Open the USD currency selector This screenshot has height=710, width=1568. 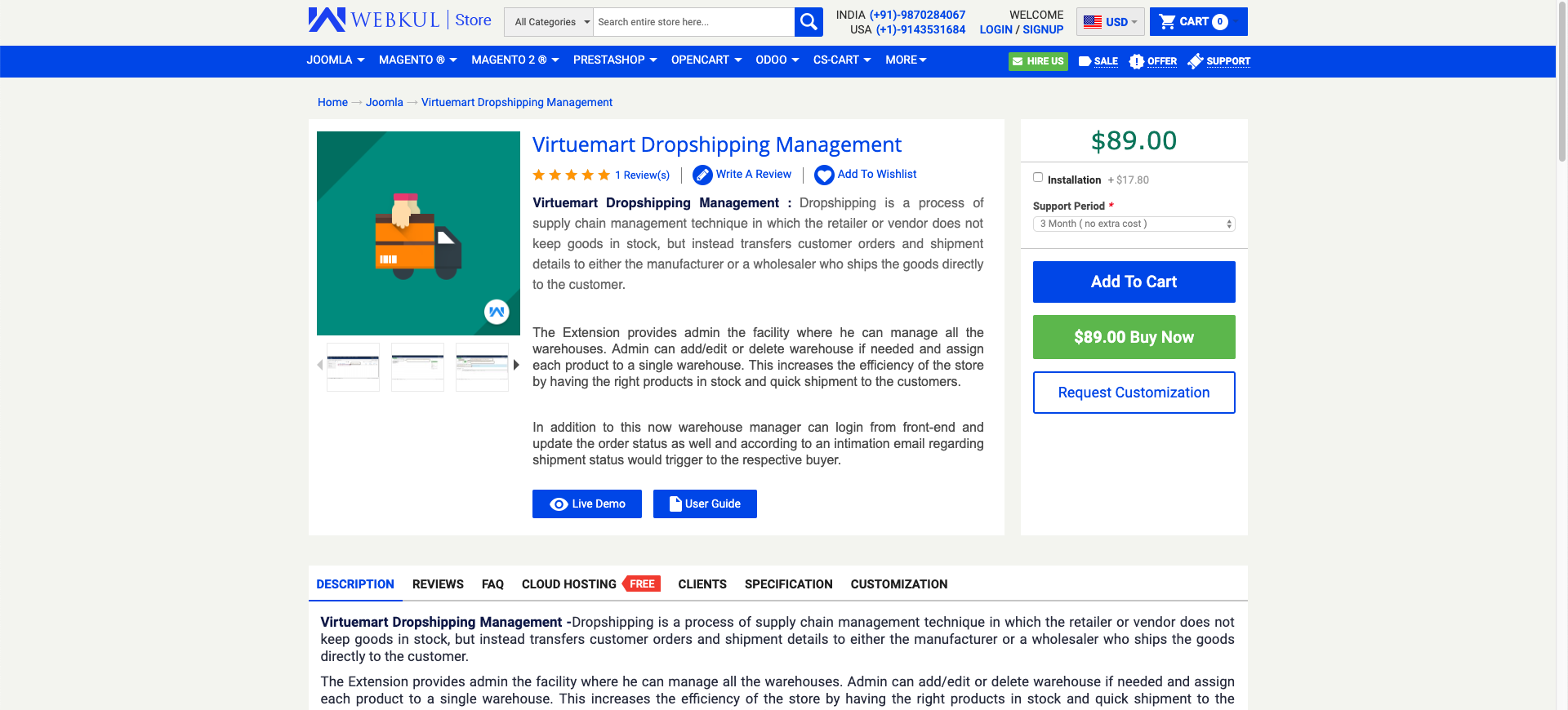click(1110, 22)
